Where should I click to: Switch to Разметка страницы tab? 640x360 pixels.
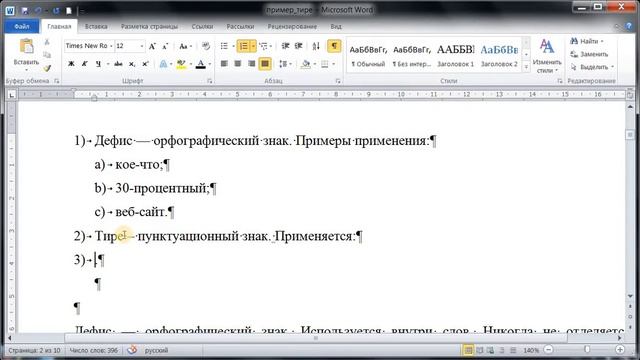click(149, 27)
